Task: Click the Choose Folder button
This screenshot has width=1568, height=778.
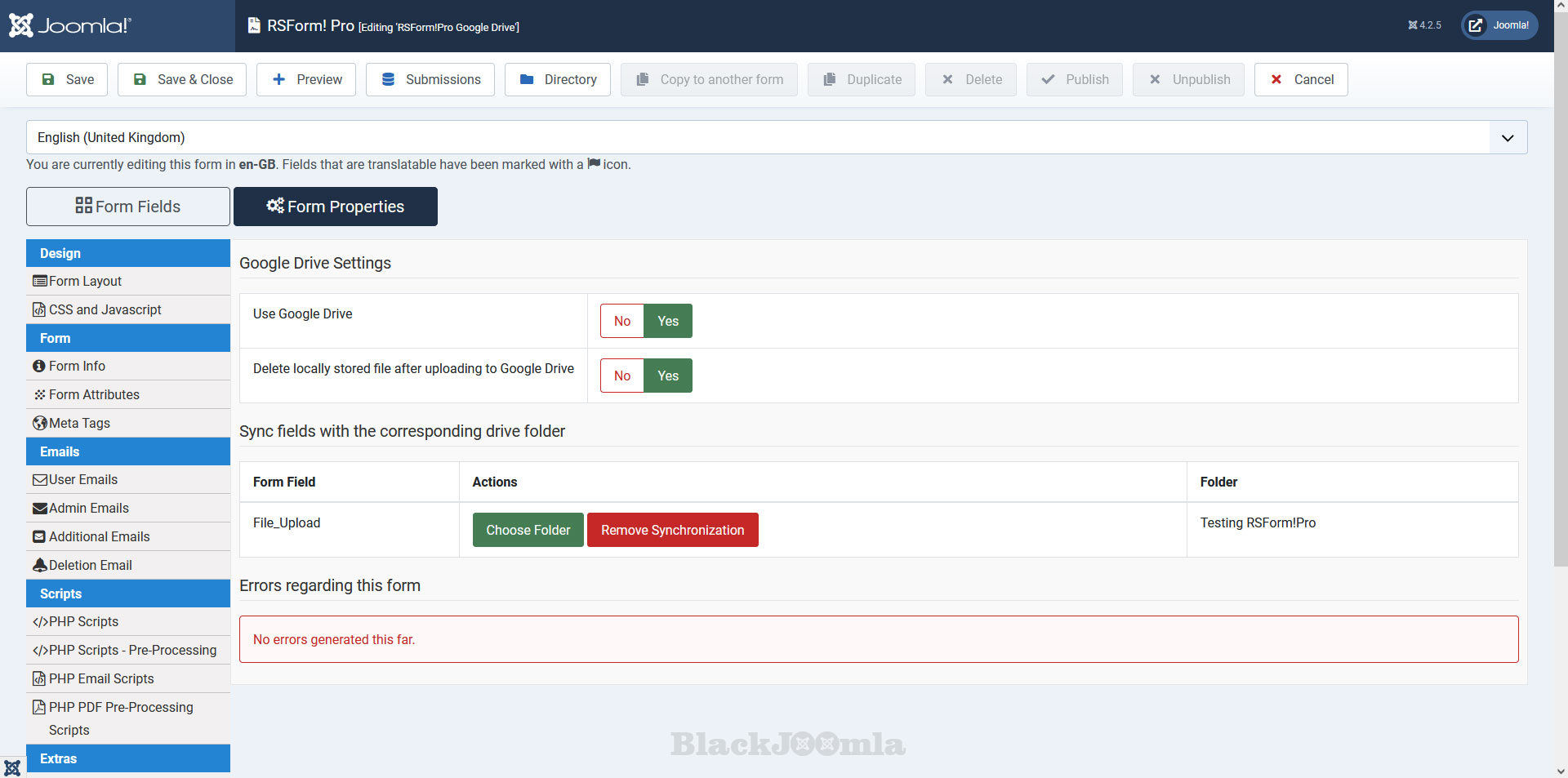Action: 528,530
